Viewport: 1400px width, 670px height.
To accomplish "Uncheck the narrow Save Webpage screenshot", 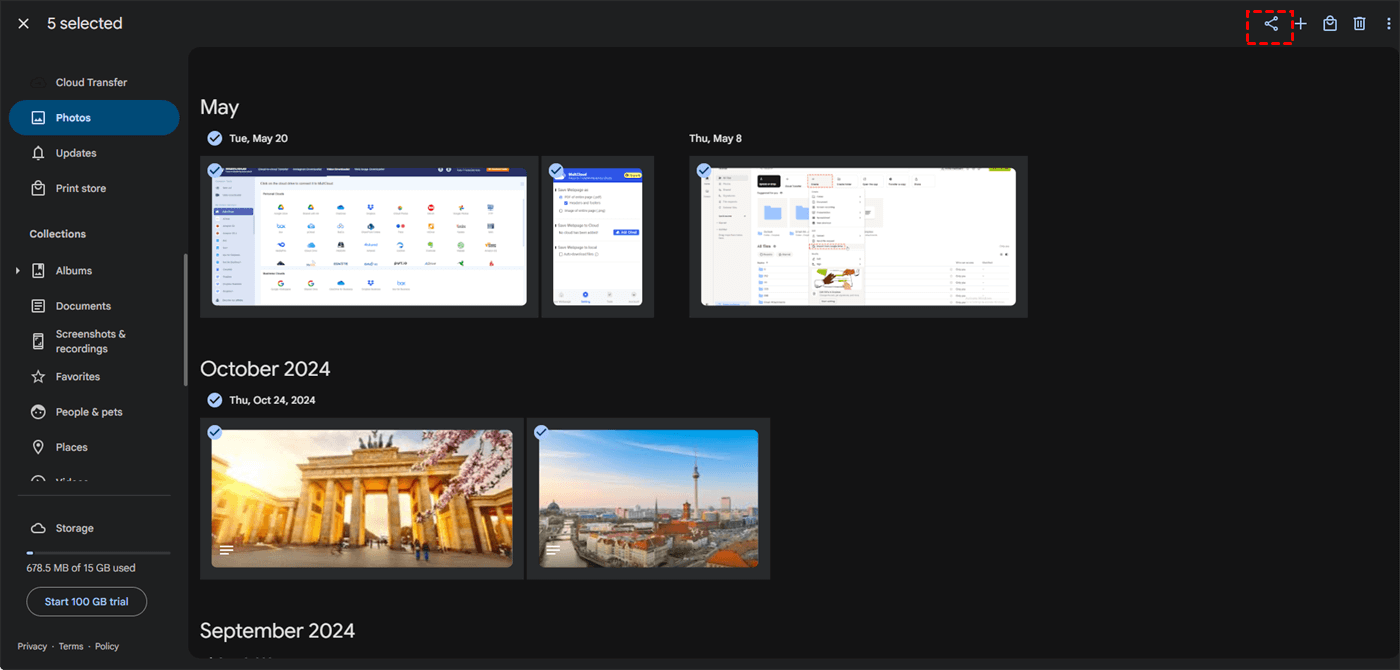I will (557, 171).
